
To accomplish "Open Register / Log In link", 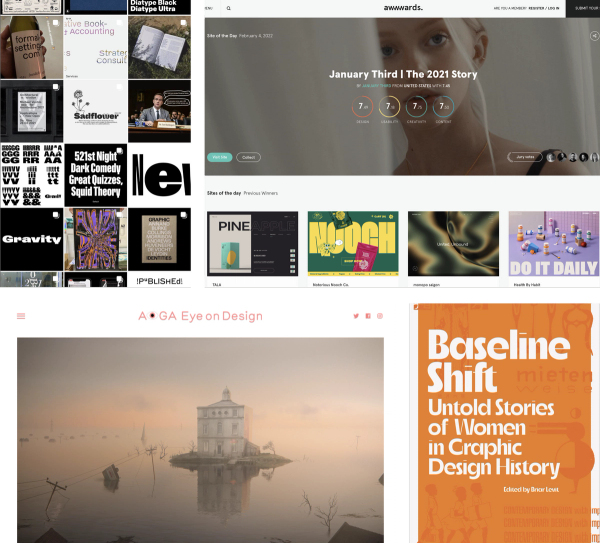I will (x=544, y=8).
